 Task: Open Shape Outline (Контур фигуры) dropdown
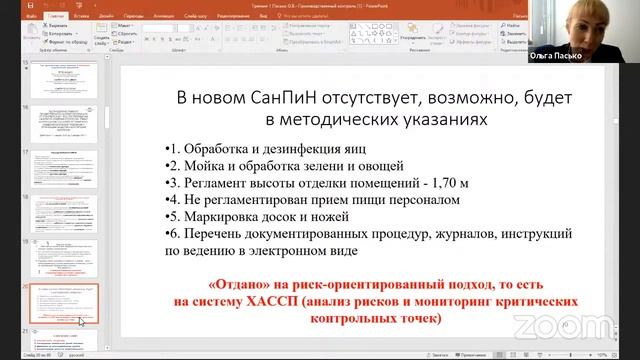pyautogui.click(x=469, y=33)
